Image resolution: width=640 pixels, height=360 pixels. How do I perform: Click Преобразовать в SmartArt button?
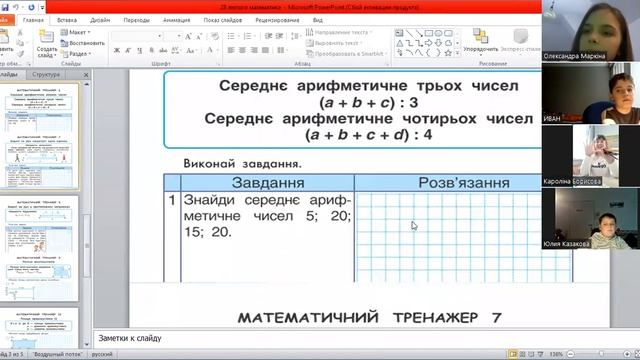pos(346,53)
